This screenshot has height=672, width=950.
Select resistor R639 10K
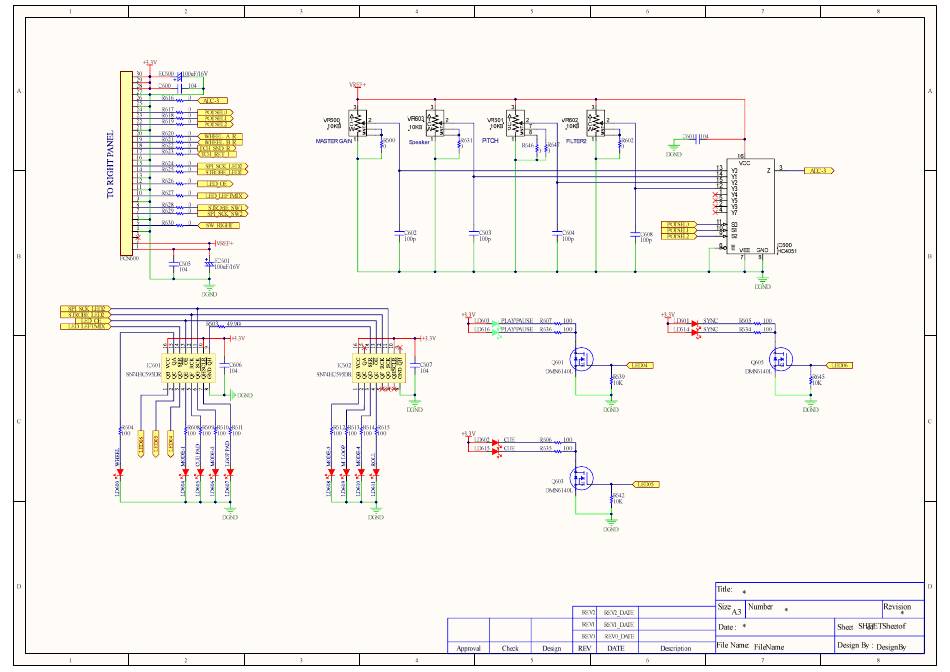coord(611,380)
